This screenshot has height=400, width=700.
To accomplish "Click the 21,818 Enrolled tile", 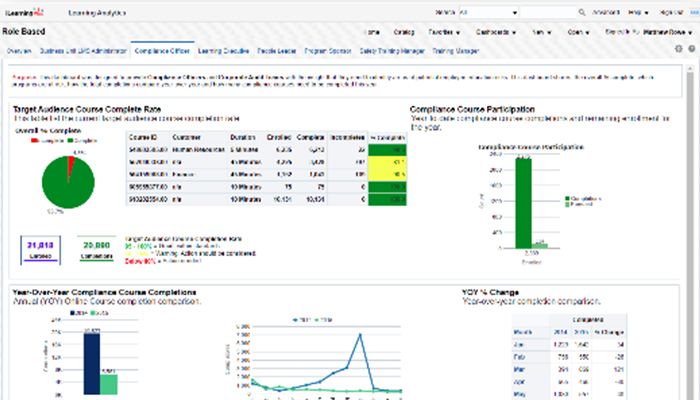I will click(41, 248).
